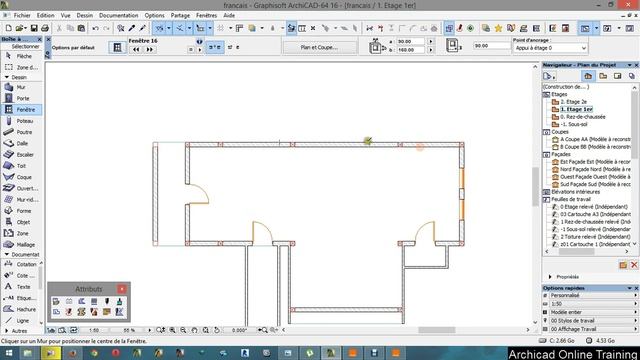Expand the Propriétés section in Navigator
Viewport: 640px width, 360px height.
pyautogui.click(x=550, y=277)
